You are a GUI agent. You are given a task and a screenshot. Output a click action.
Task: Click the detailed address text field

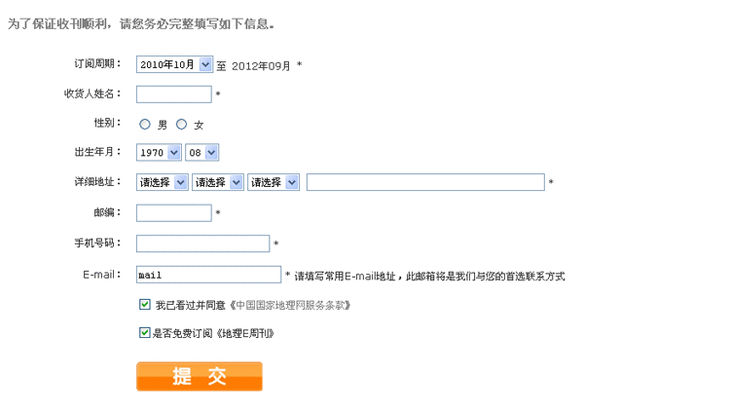click(x=425, y=182)
